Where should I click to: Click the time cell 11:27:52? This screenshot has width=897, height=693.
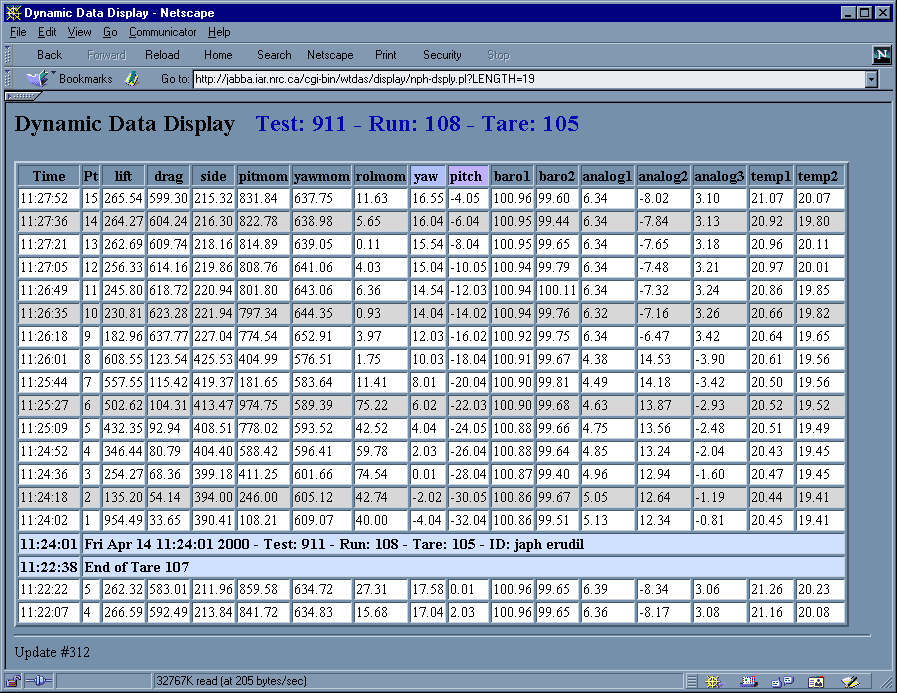(x=49, y=199)
